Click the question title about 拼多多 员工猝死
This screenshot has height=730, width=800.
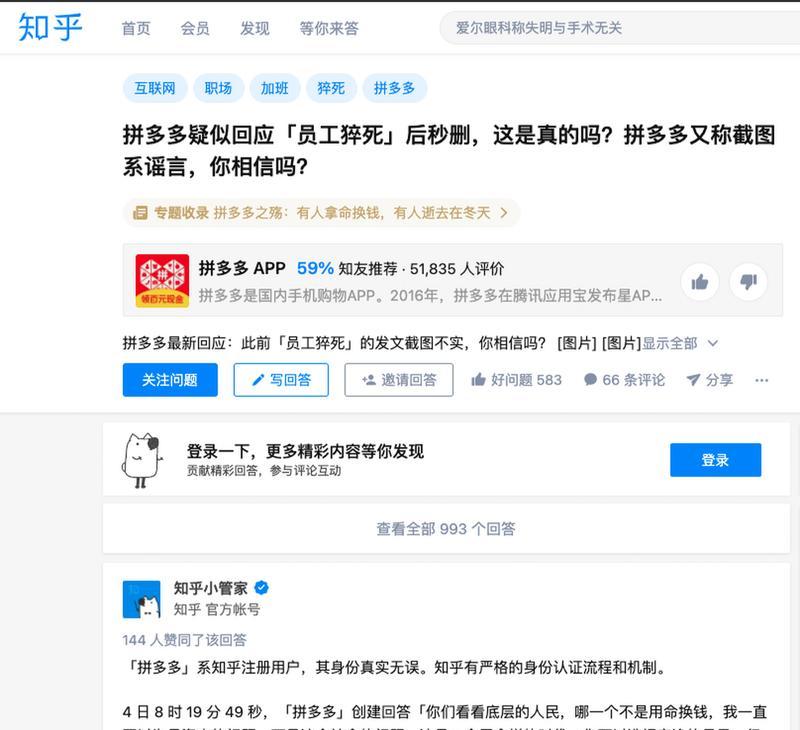(x=449, y=150)
